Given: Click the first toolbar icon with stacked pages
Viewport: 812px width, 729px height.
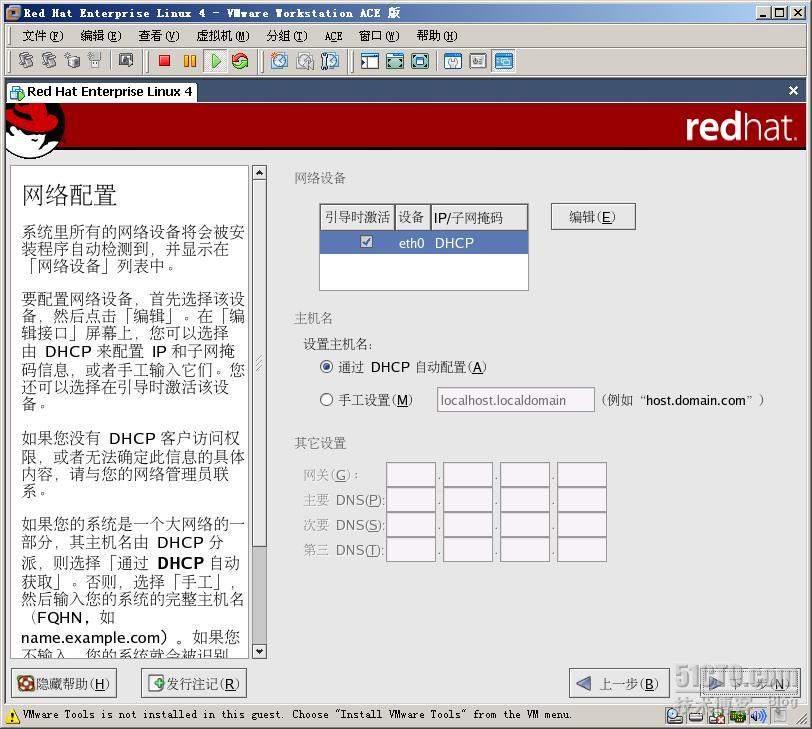Looking at the screenshot, I should click(x=26, y=61).
